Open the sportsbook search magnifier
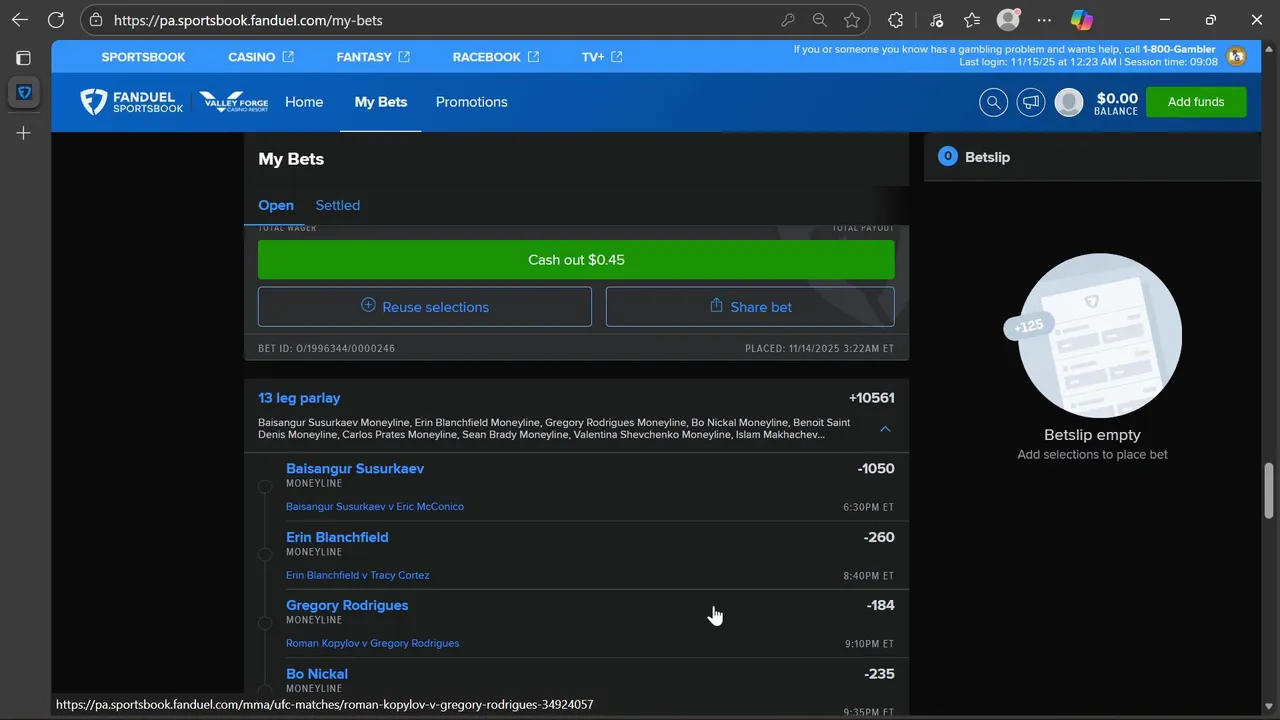This screenshot has width=1280, height=720. [x=993, y=102]
